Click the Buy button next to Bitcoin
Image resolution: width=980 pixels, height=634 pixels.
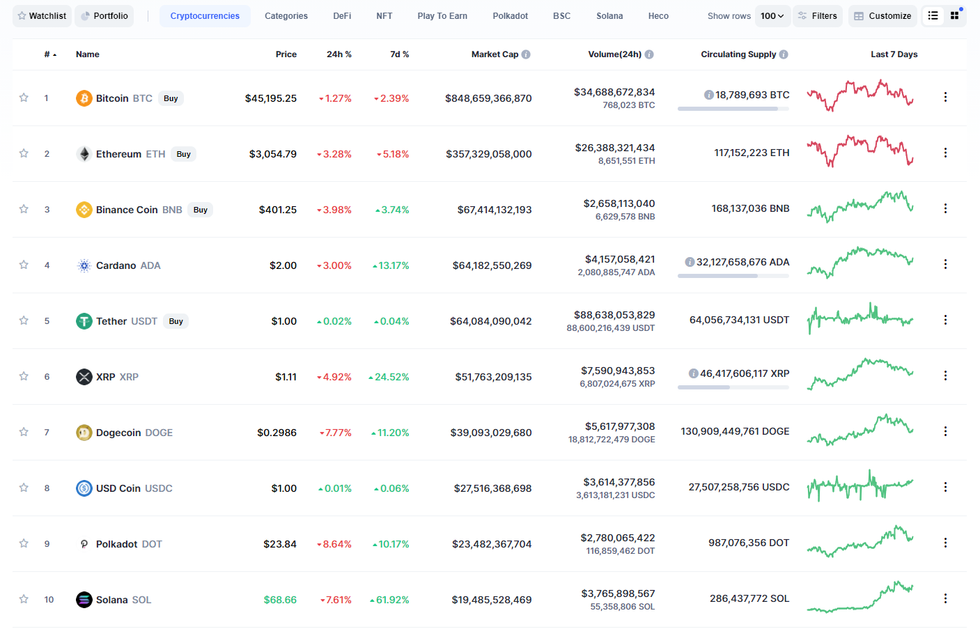170,98
